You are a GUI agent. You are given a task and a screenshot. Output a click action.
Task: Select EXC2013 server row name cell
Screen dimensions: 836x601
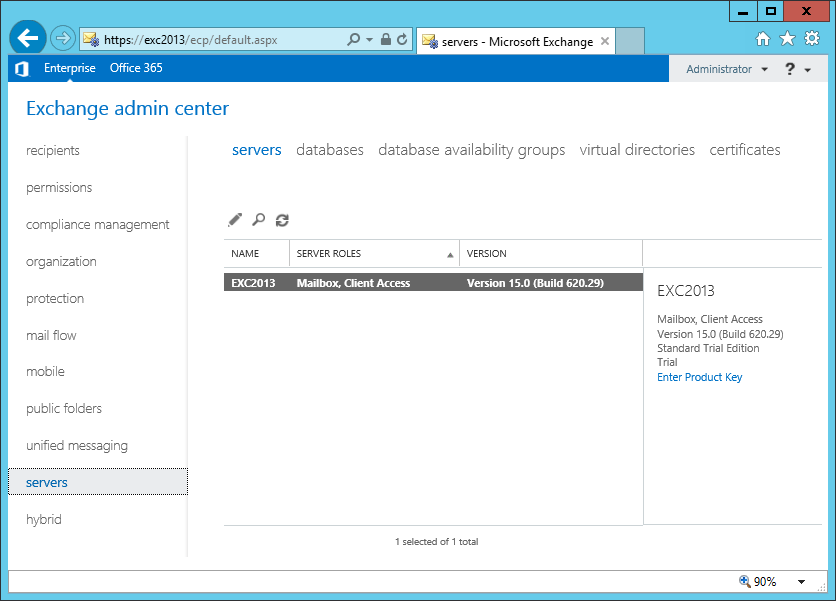(x=253, y=283)
